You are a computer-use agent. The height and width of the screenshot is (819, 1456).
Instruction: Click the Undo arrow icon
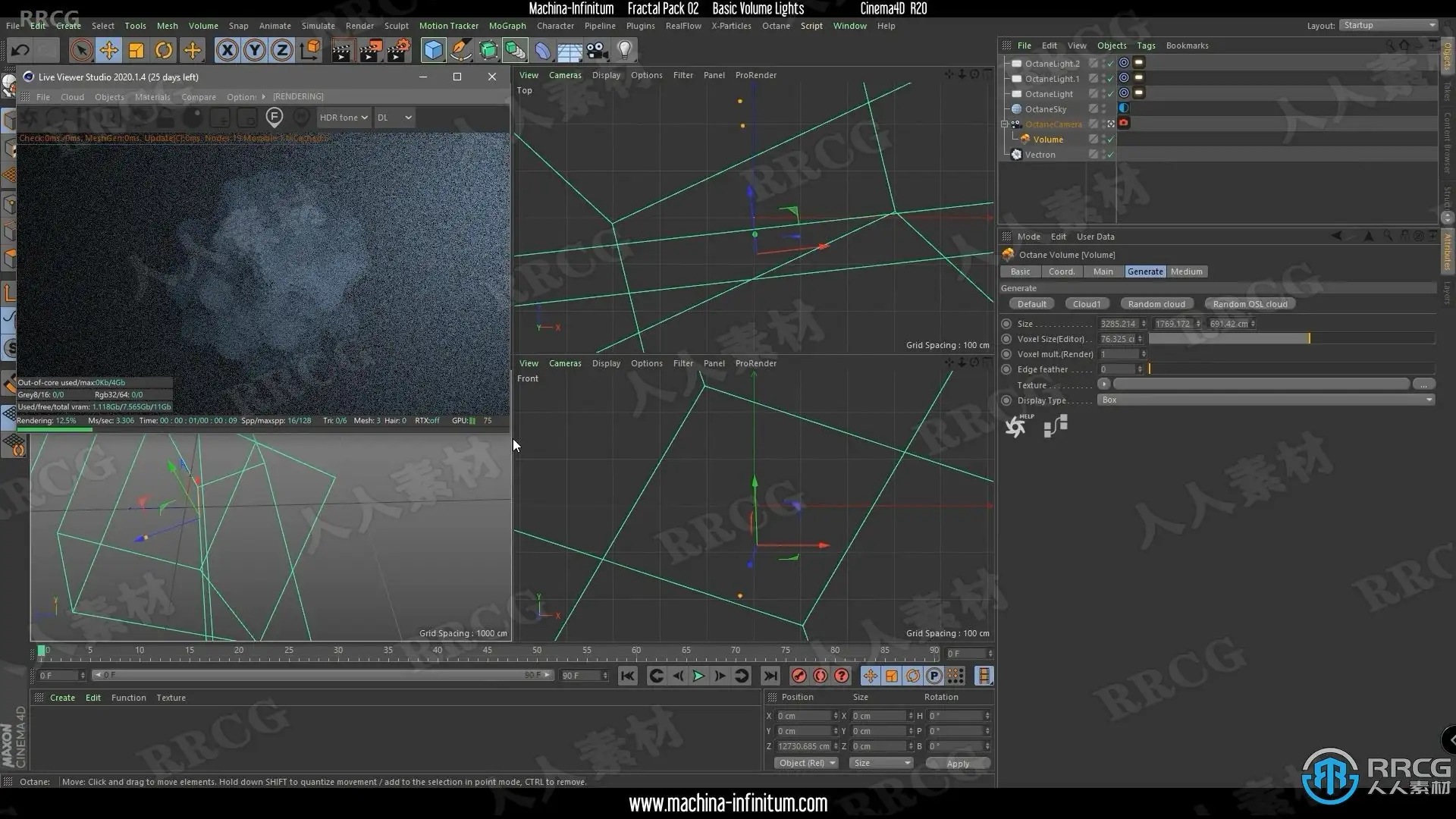point(20,51)
